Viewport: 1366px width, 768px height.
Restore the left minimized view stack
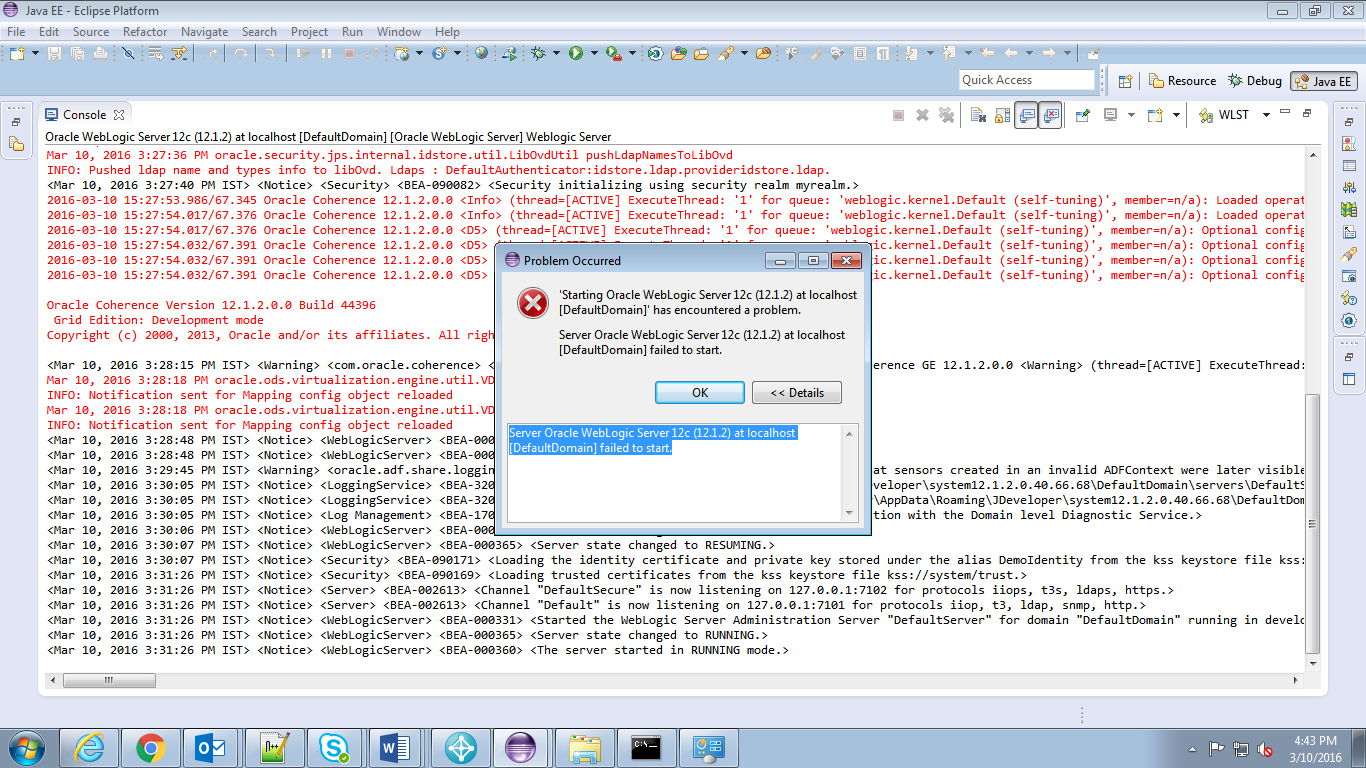[16, 122]
